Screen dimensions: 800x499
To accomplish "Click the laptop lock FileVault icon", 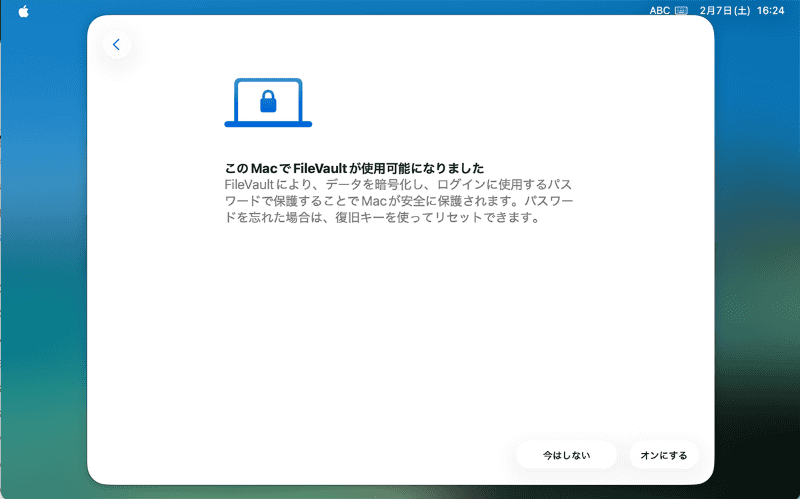I will coord(268,103).
